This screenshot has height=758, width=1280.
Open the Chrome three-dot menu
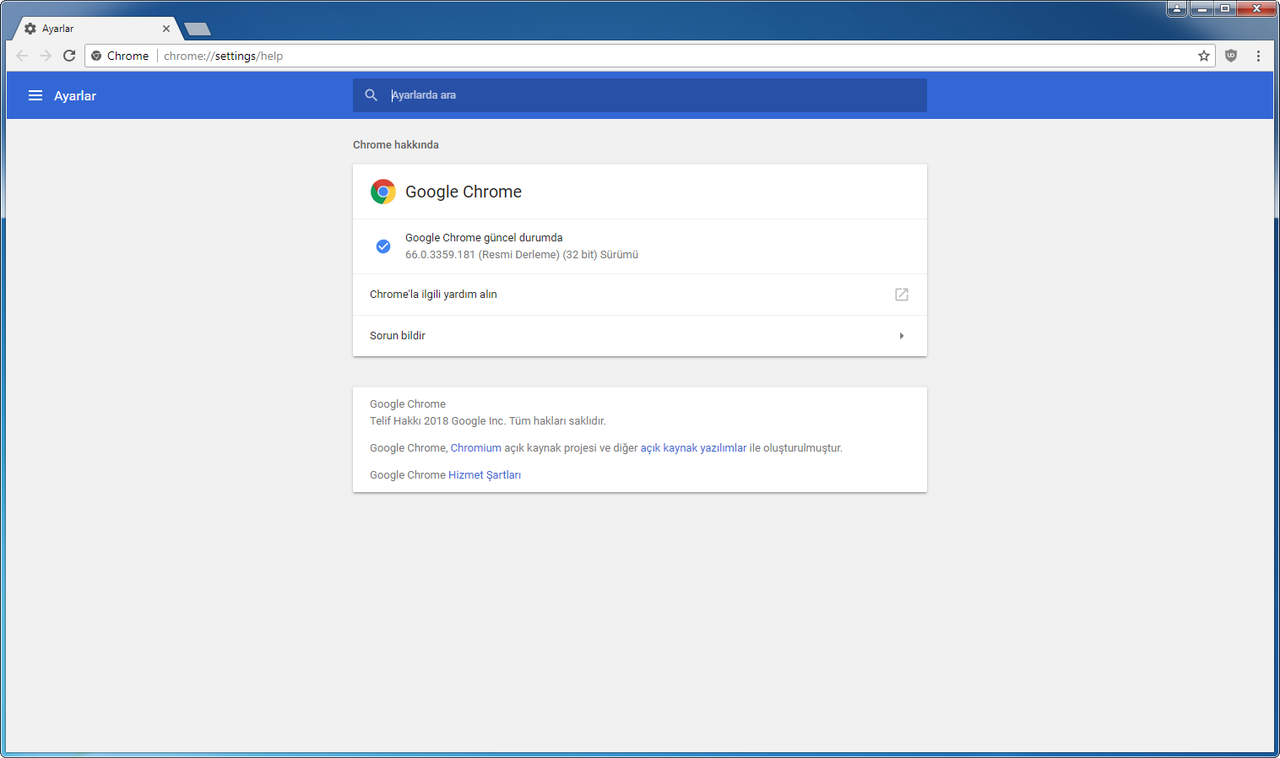pyautogui.click(x=1258, y=56)
